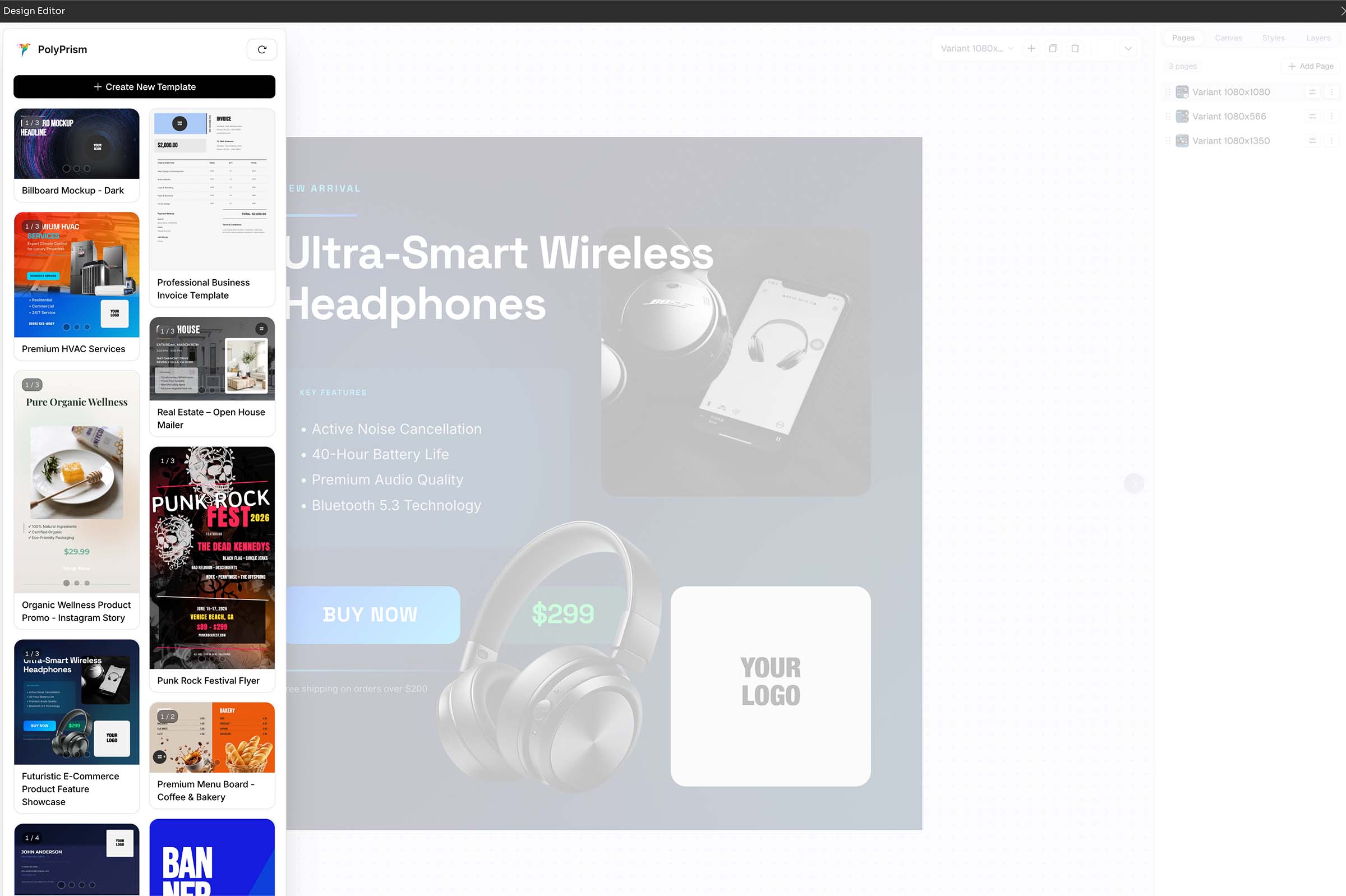Select the Punk Rock Festival Flyer template
Image resolution: width=1346 pixels, height=896 pixels.
click(212, 569)
